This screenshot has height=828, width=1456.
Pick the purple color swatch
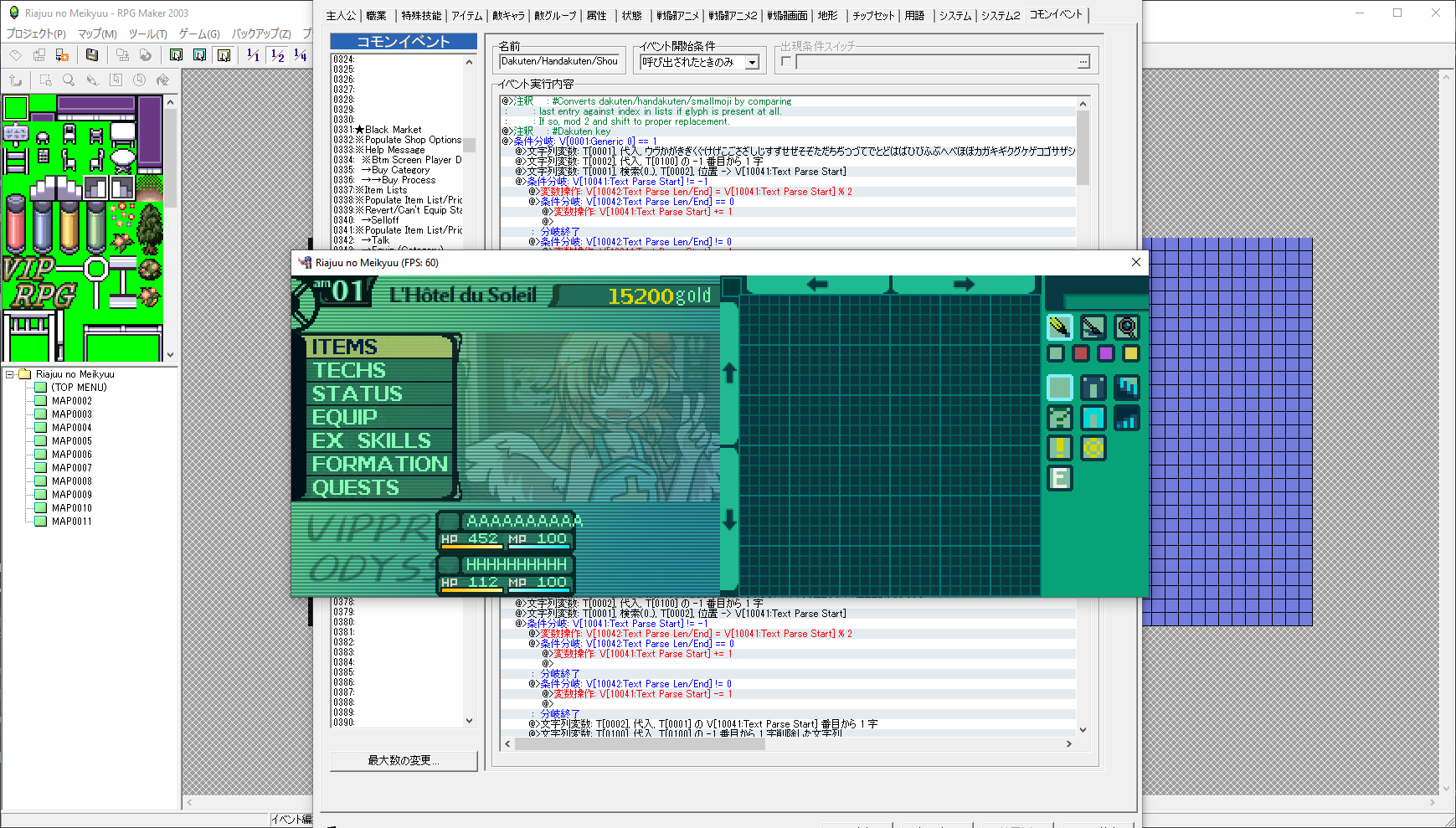coord(1105,353)
